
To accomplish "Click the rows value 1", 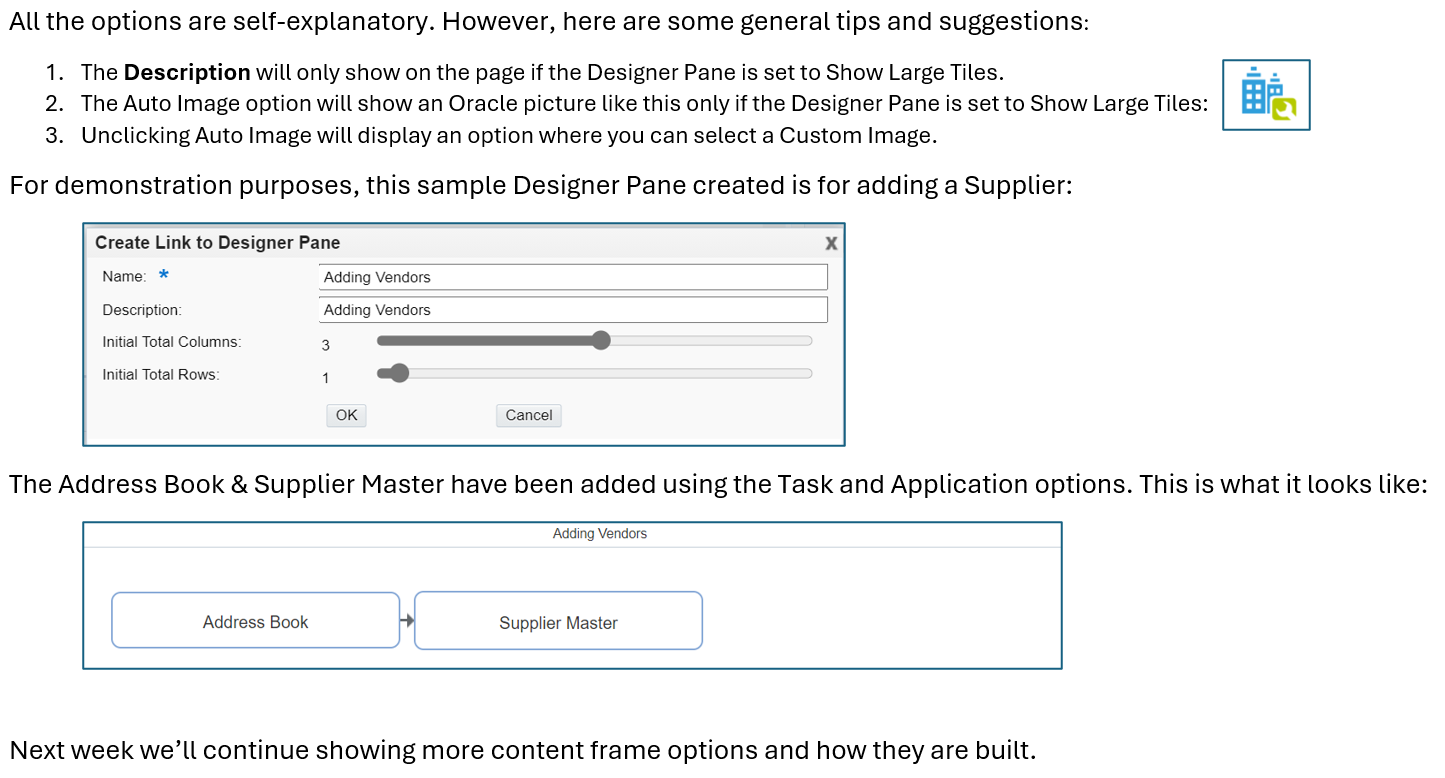I will tap(326, 378).
